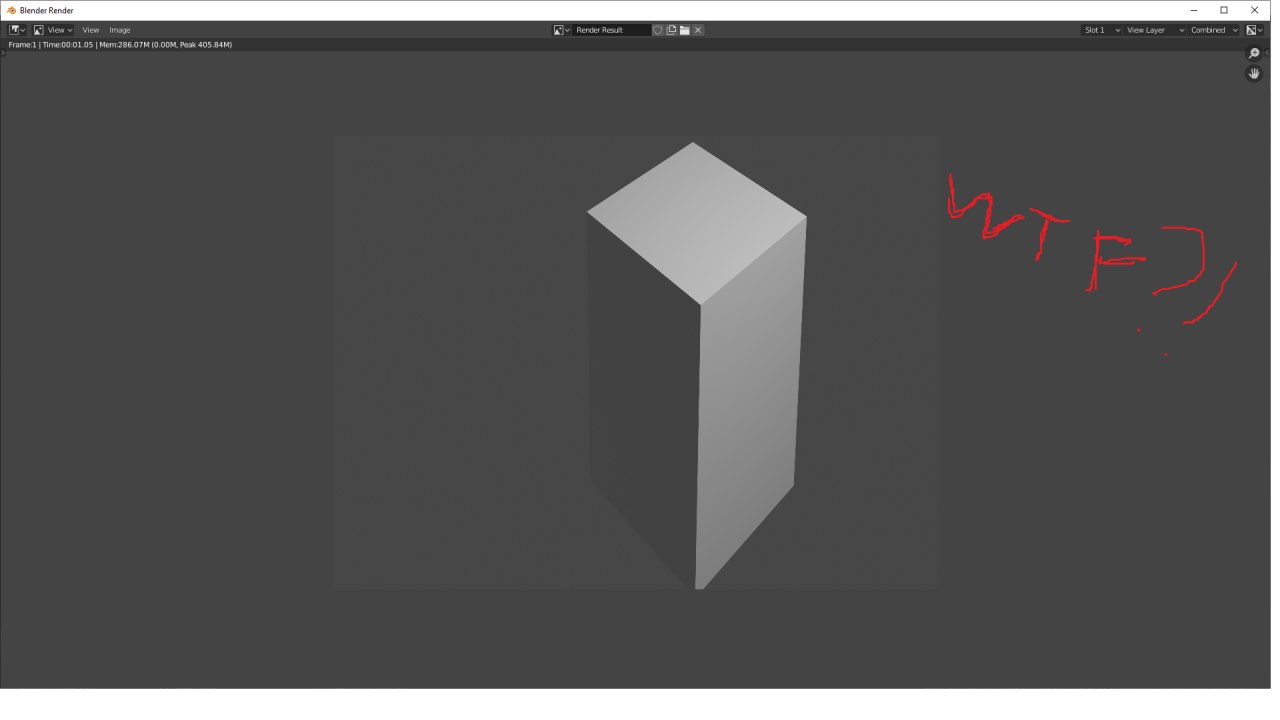The width and height of the screenshot is (1280, 720).
Task: Click the pan hand gizmo
Action: pyautogui.click(x=1254, y=74)
